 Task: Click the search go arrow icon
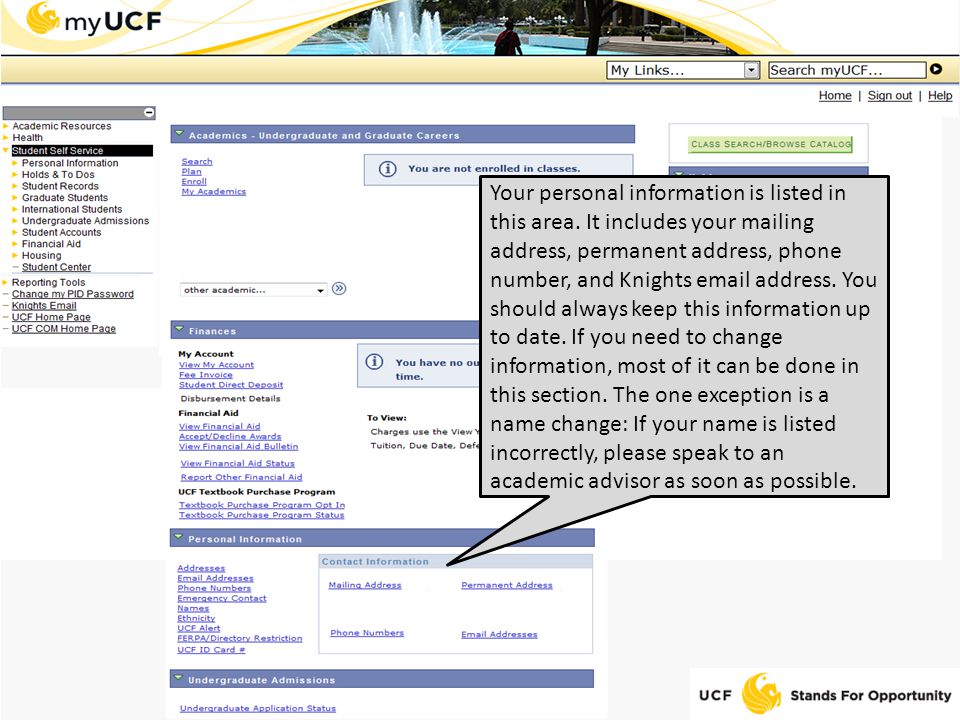936,69
